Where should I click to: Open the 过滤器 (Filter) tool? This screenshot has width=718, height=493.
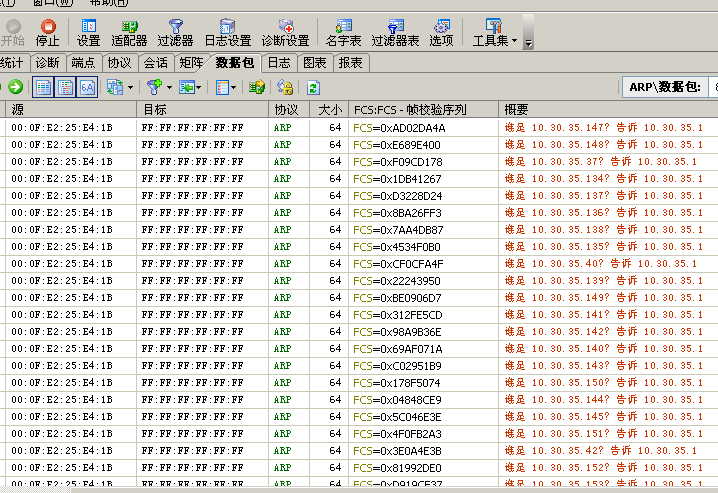click(175, 32)
